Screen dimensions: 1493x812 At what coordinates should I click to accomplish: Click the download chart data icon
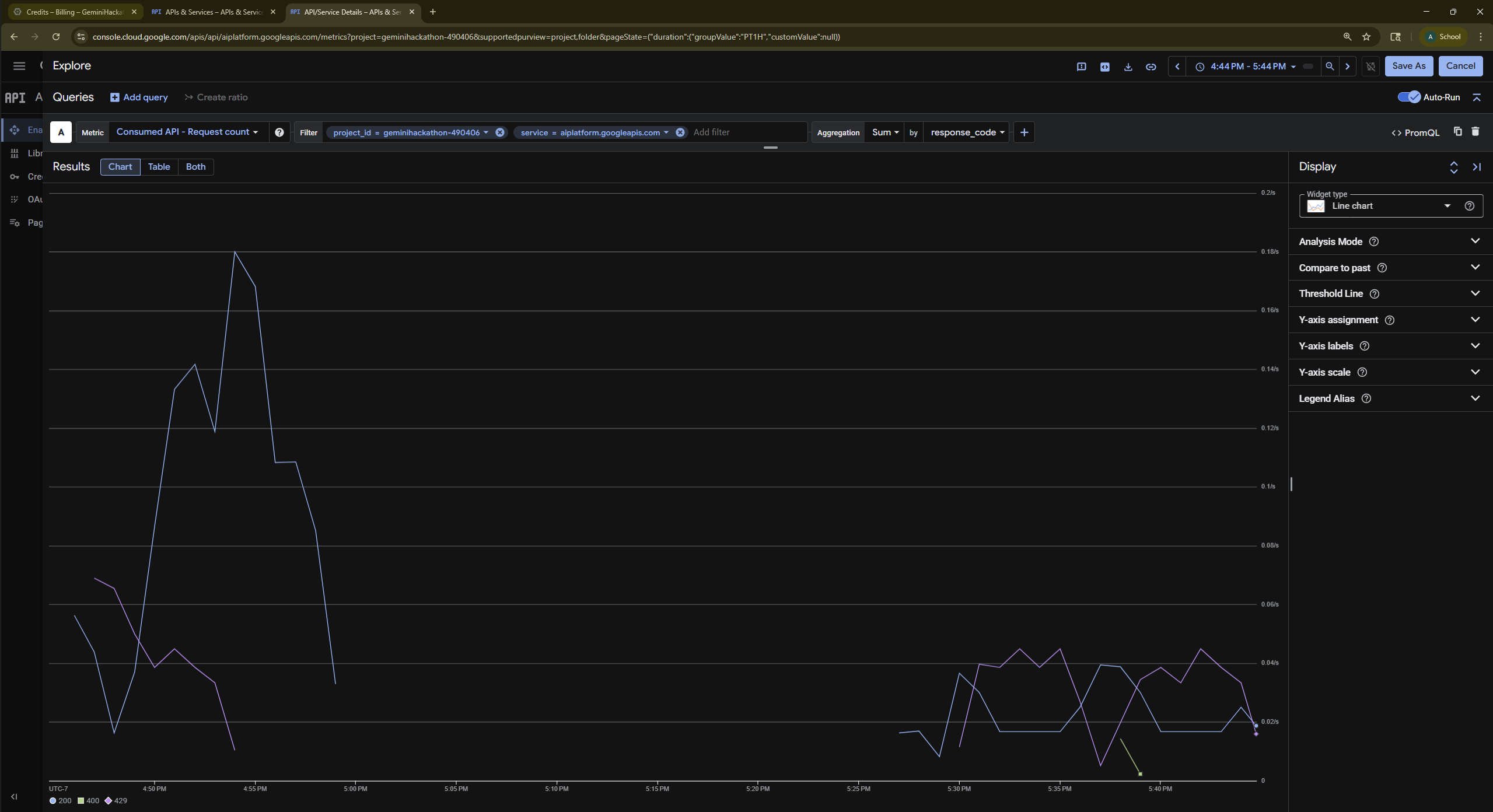[x=1128, y=66]
